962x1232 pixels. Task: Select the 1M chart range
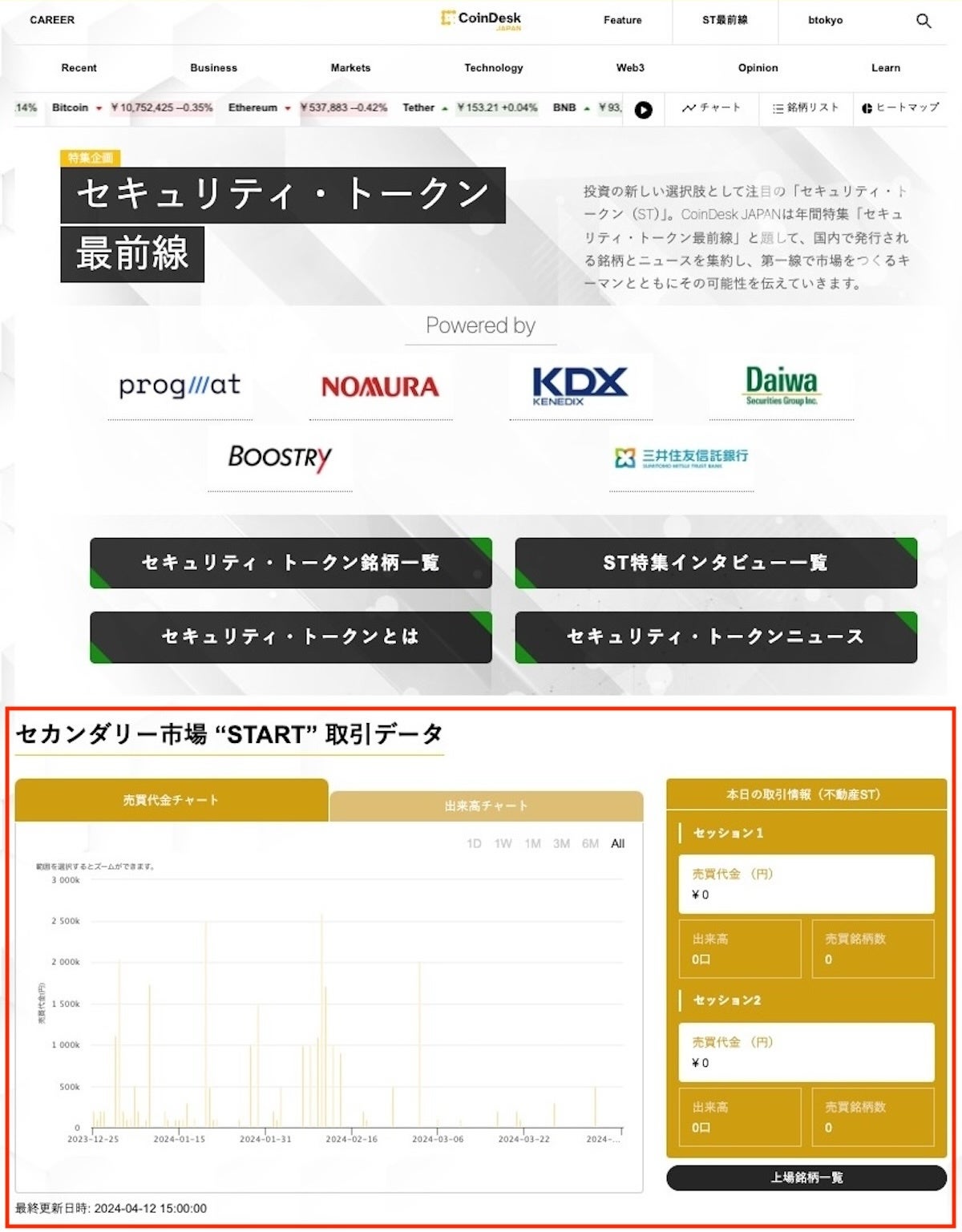coord(532,843)
